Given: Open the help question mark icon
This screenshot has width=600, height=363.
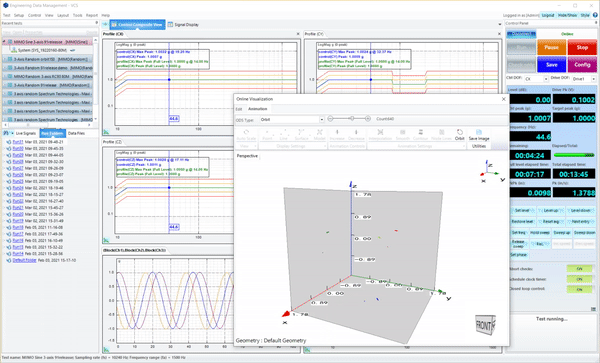Looking at the screenshot, I should (x=595, y=15).
